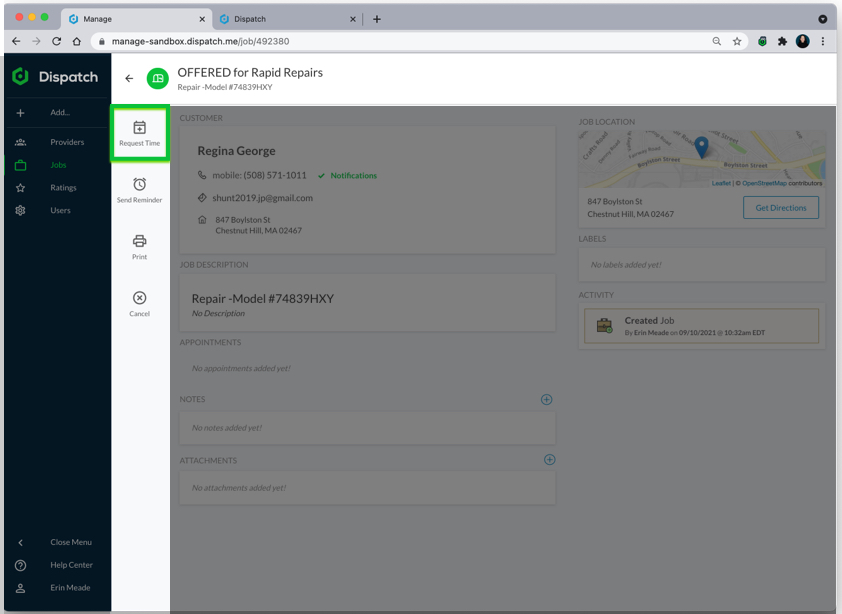The height and width of the screenshot is (614, 842).
Task: Open the OpenStreetMap link on the map
Action: (763, 183)
